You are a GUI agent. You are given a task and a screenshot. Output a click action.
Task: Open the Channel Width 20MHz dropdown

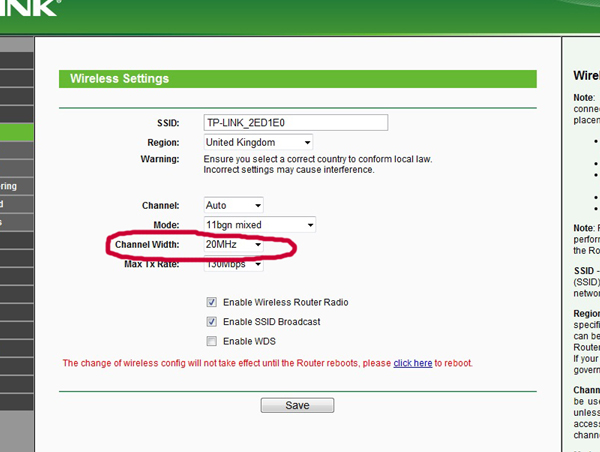tap(234, 244)
